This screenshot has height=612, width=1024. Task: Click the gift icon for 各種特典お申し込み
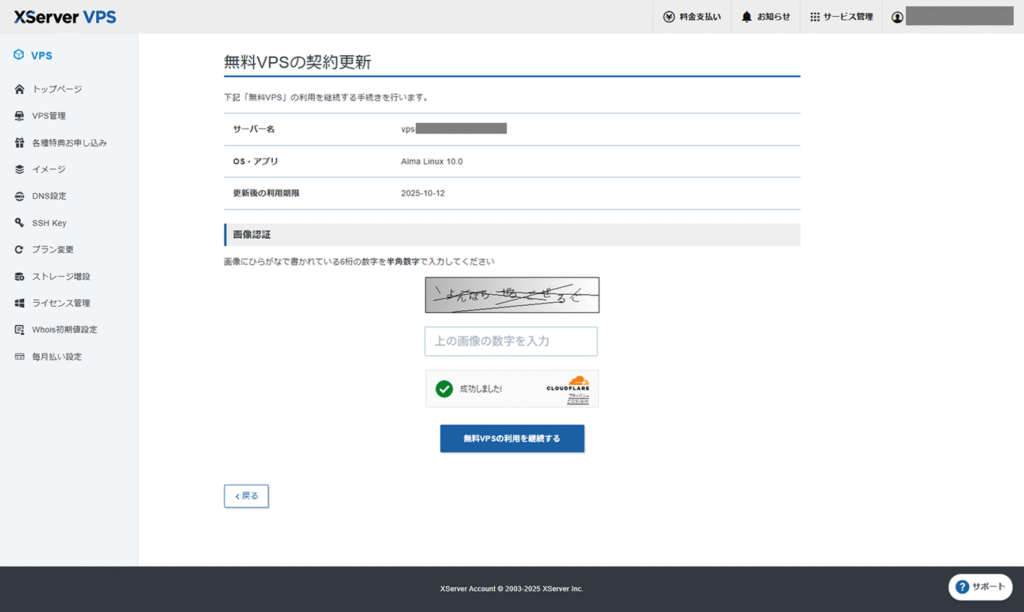point(19,143)
